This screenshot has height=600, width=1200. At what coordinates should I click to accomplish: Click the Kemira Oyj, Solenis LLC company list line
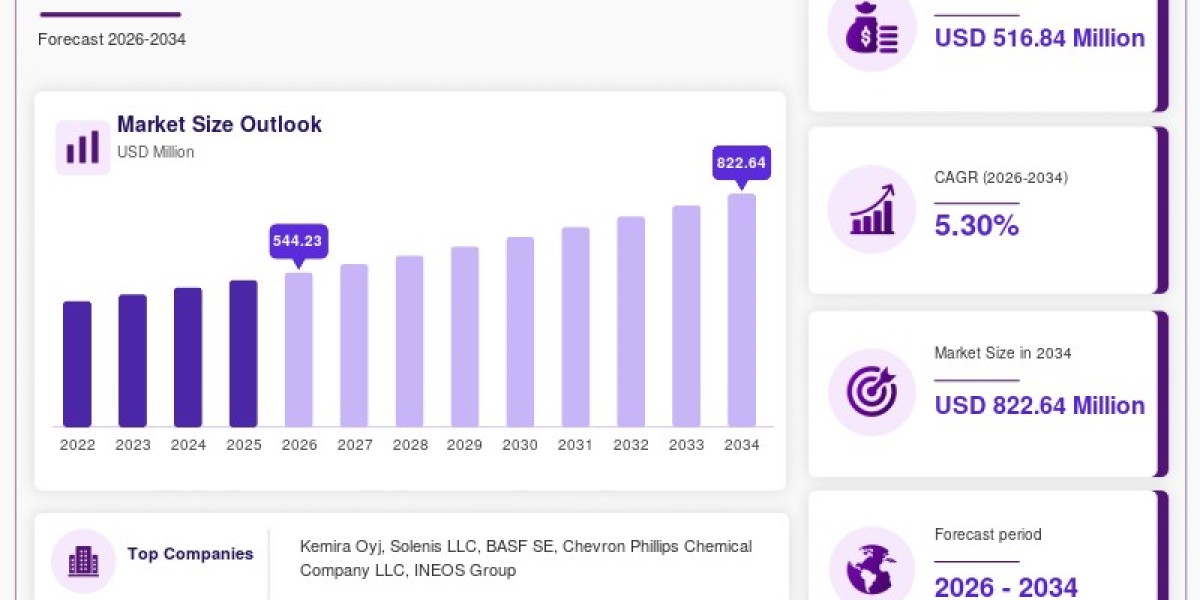526,546
